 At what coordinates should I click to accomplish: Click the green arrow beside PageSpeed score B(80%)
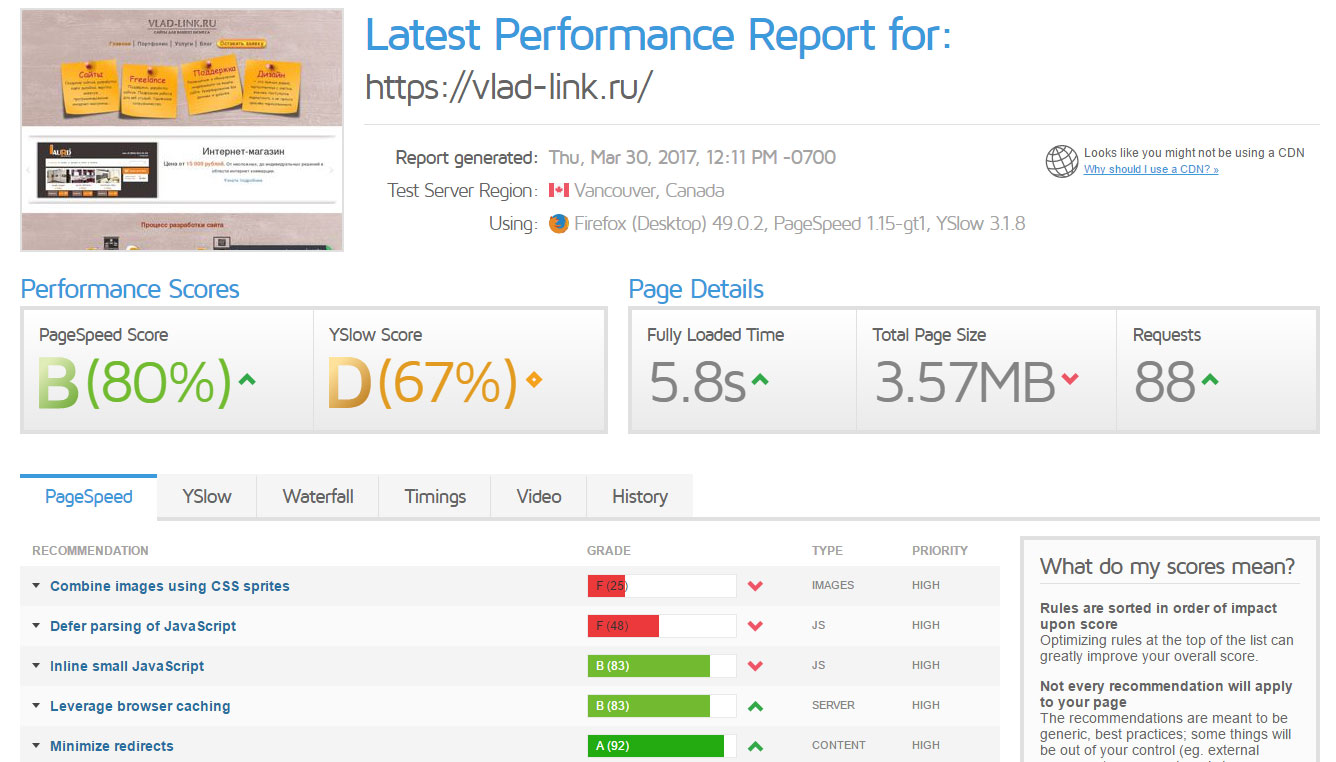247,379
